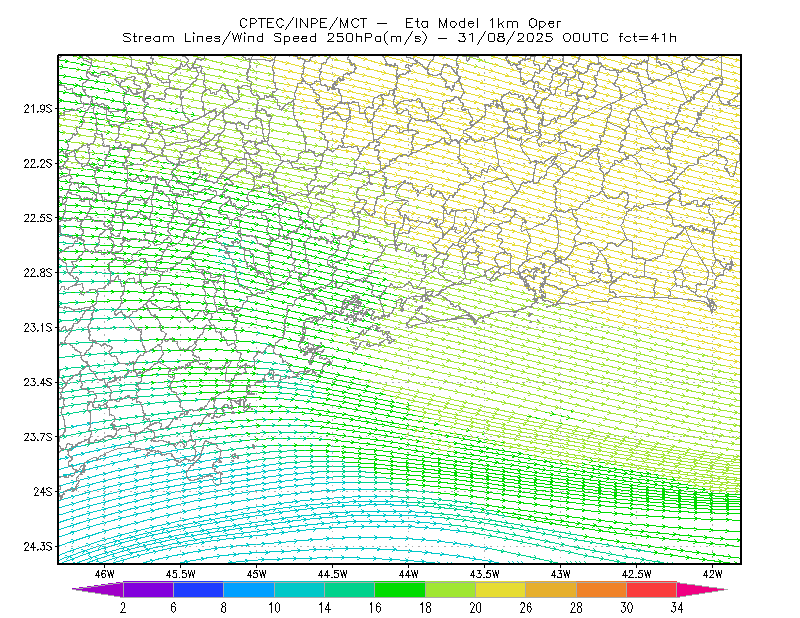Select the lime 18-20 m/s color band
800x618 pixels.
point(451,589)
